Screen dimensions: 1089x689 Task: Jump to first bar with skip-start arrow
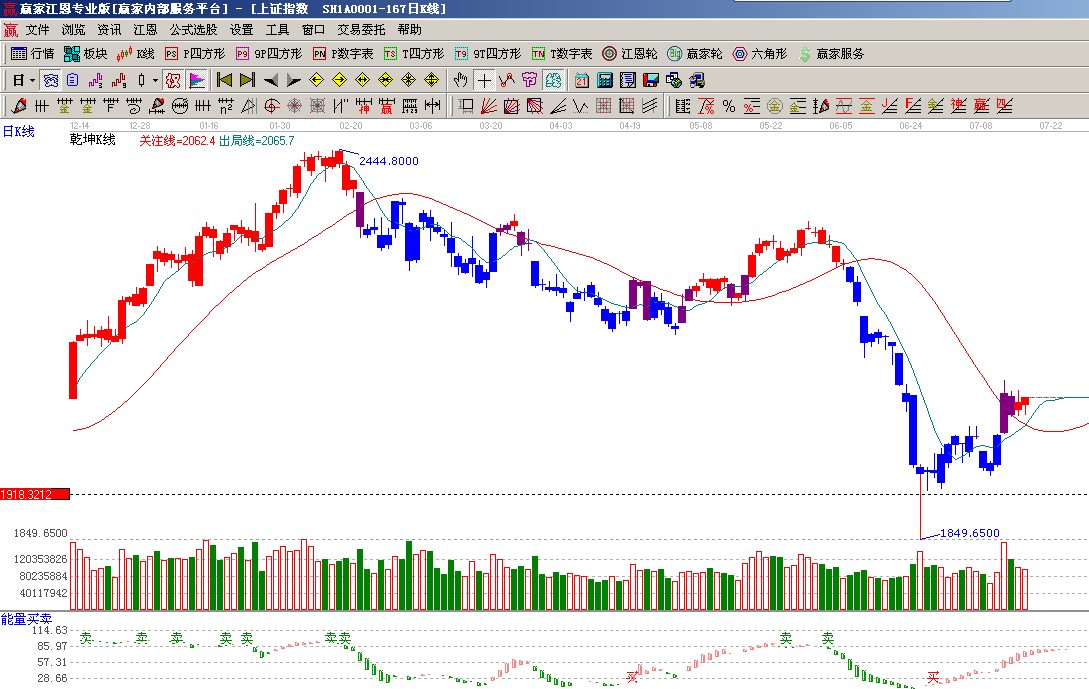[x=225, y=80]
